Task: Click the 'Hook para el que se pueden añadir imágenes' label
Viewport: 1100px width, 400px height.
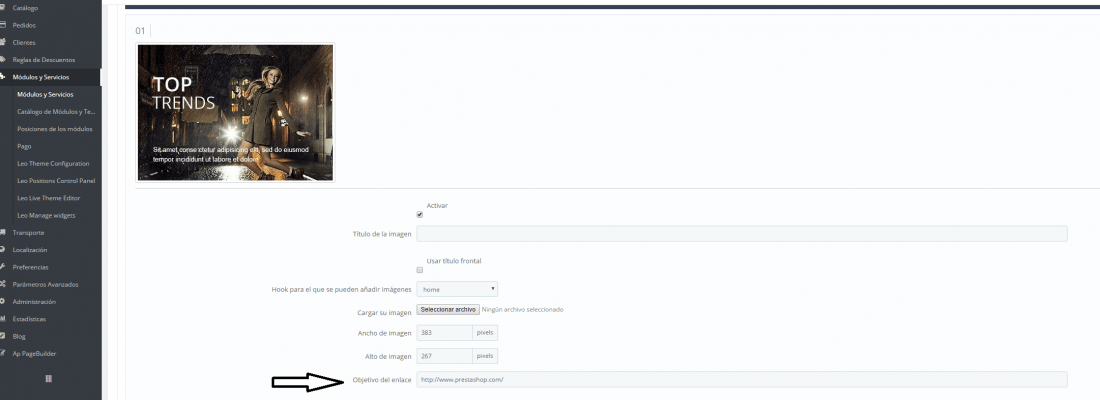Action: point(341,289)
